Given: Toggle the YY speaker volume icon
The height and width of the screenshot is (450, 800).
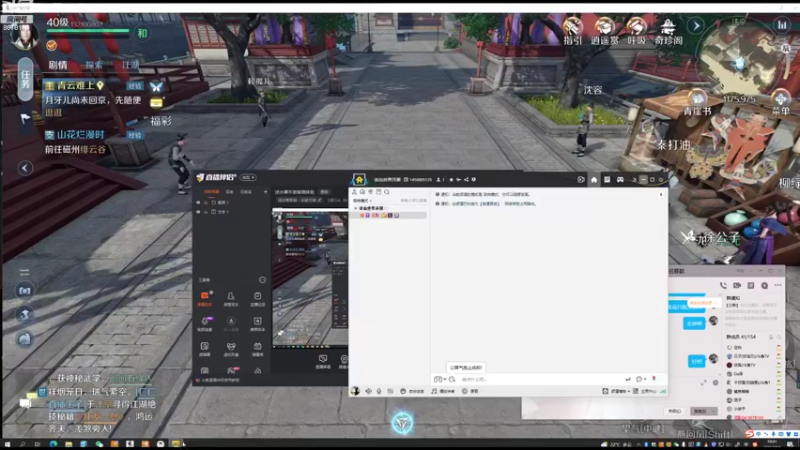Looking at the screenshot, I should tap(368, 391).
